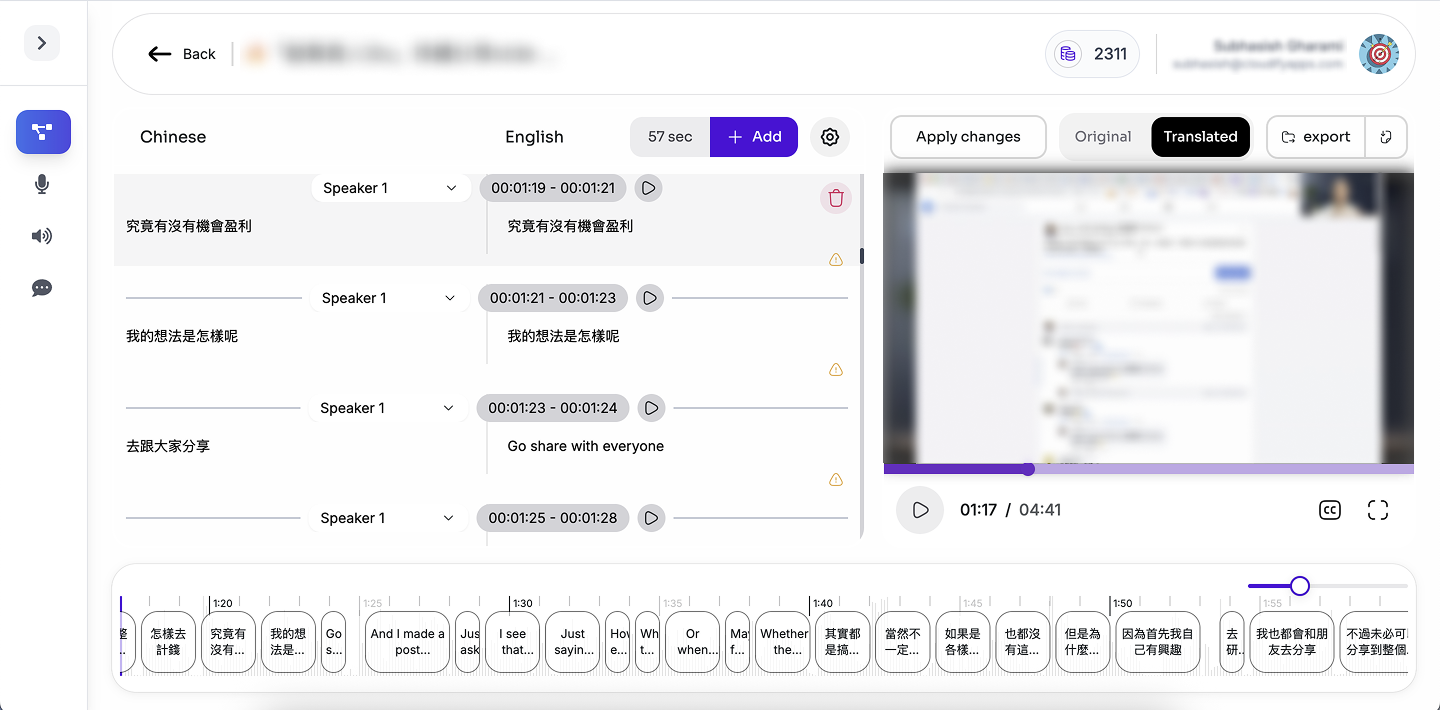The width and height of the screenshot is (1440, 710).
Task: Select timeline clip 因為首先我自己有興趣
Action: [1157, 642]
